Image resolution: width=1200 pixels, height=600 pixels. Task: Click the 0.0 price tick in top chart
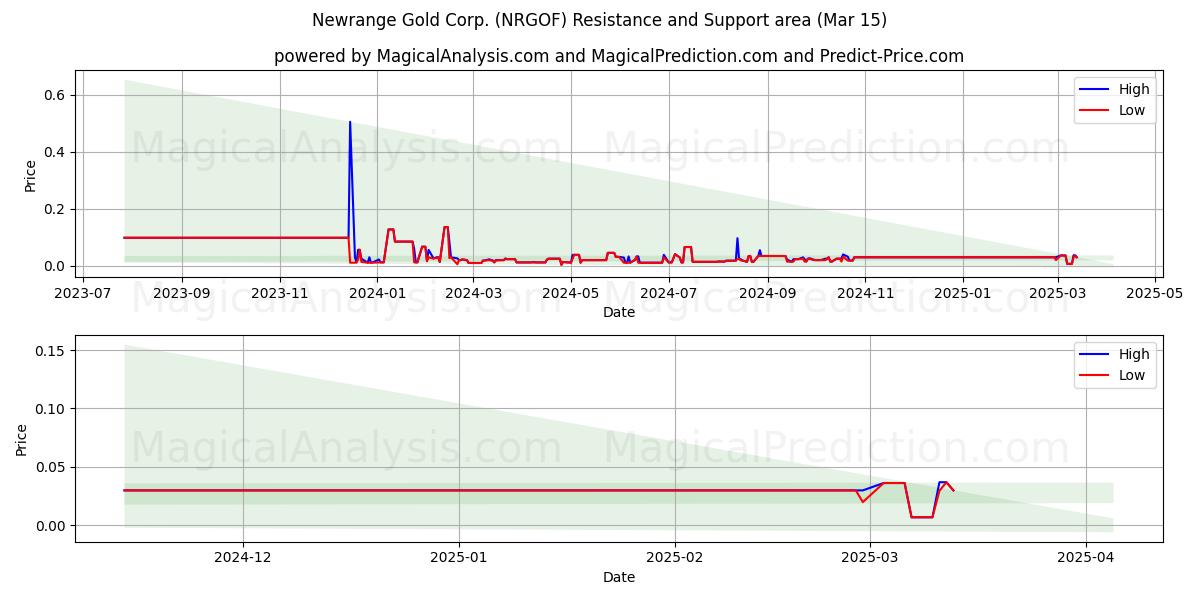[x=55, y=266]
